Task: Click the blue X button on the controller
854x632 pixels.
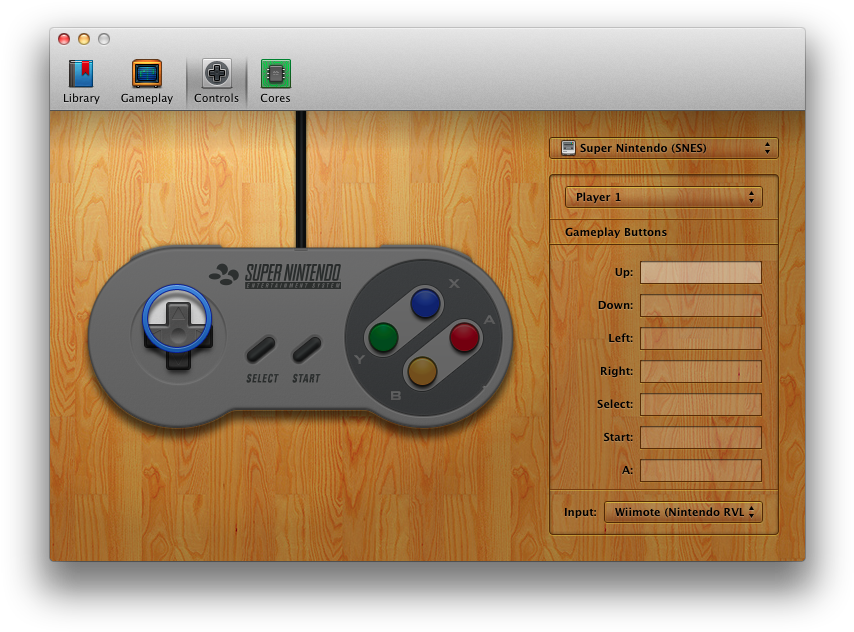Action: pos(425,303)
